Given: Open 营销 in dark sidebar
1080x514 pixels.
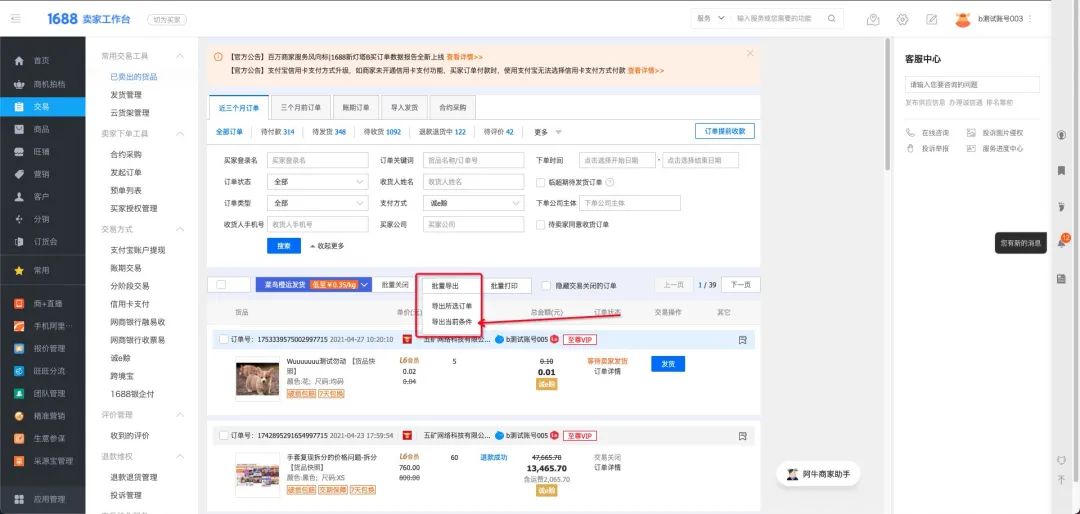Looking at the screenshot, I should click(41, 174).
